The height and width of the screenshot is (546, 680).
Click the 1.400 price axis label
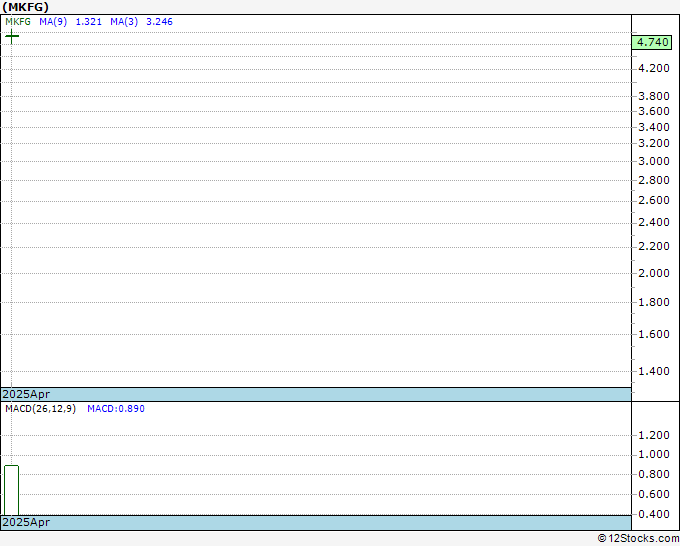point(654,371)
